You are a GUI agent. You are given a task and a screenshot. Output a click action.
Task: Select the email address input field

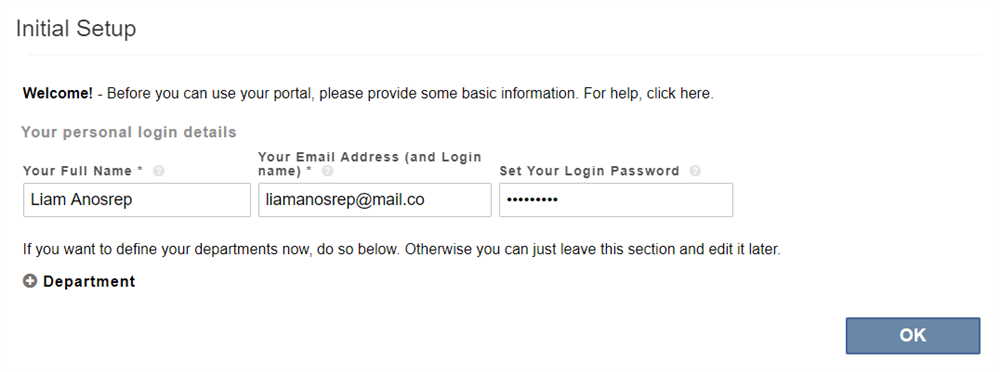pos(375,200)
